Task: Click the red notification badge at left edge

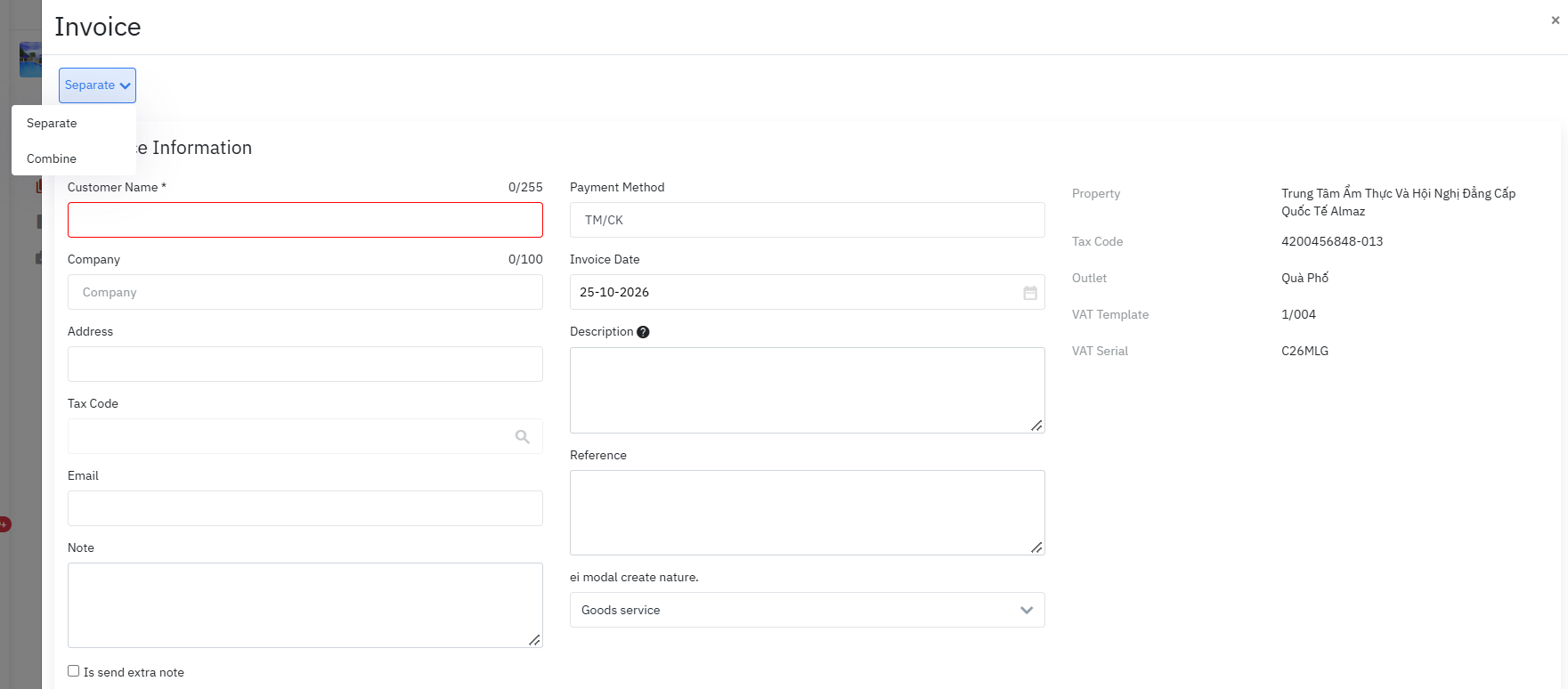Action: [x=4, y=524]
